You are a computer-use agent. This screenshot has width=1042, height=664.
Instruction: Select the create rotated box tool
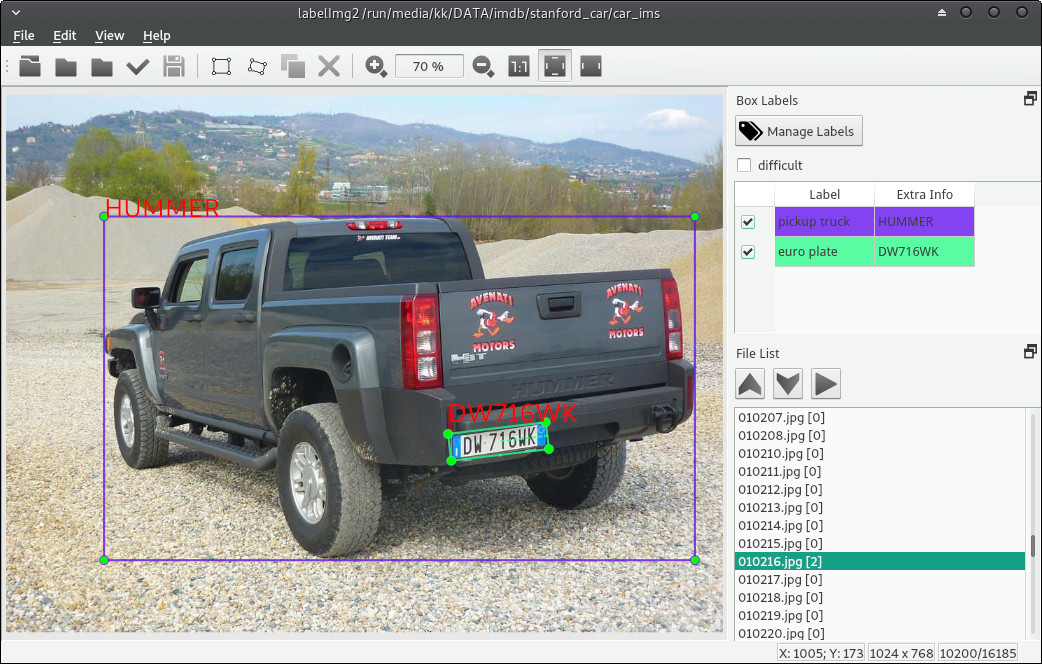pyautogui.click(x=257, y=66)
